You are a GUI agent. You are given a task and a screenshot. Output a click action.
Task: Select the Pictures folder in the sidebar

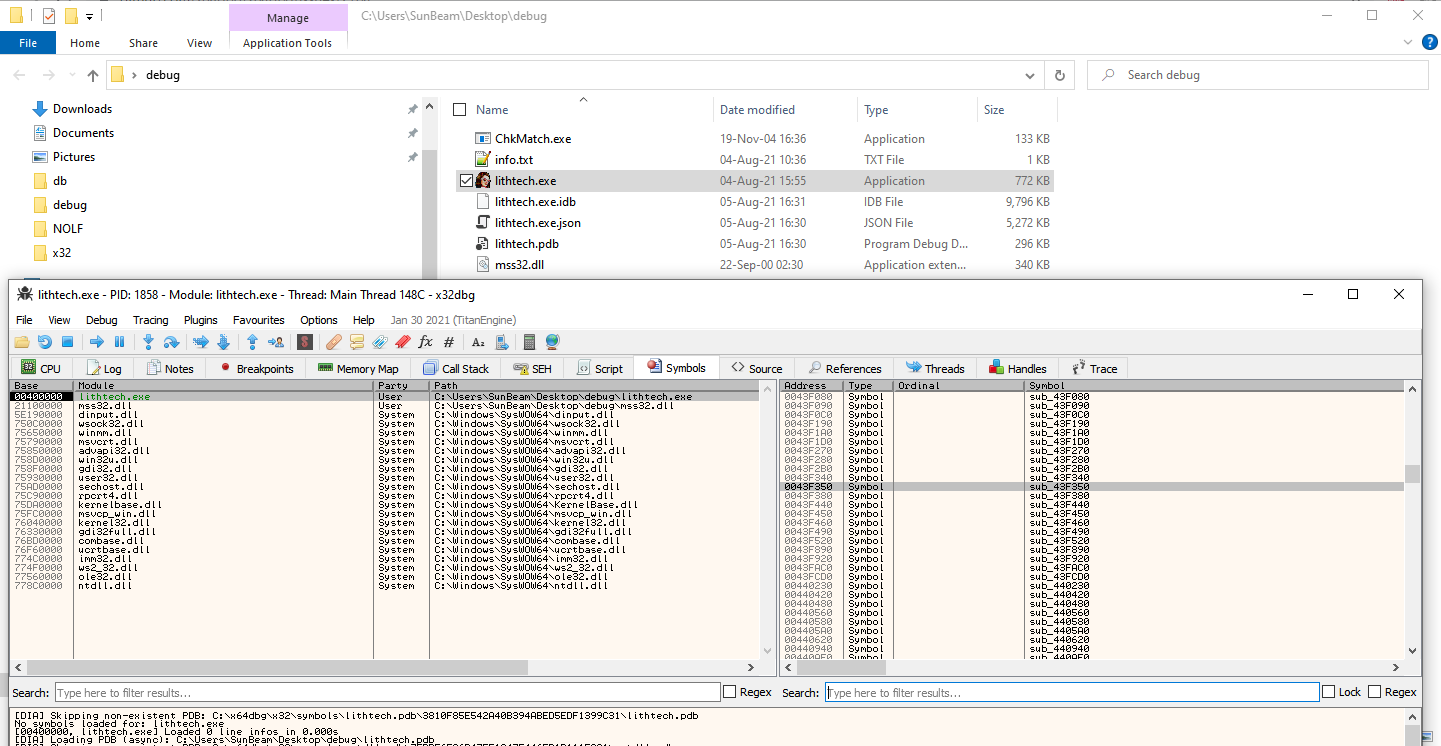pos(73,156)
